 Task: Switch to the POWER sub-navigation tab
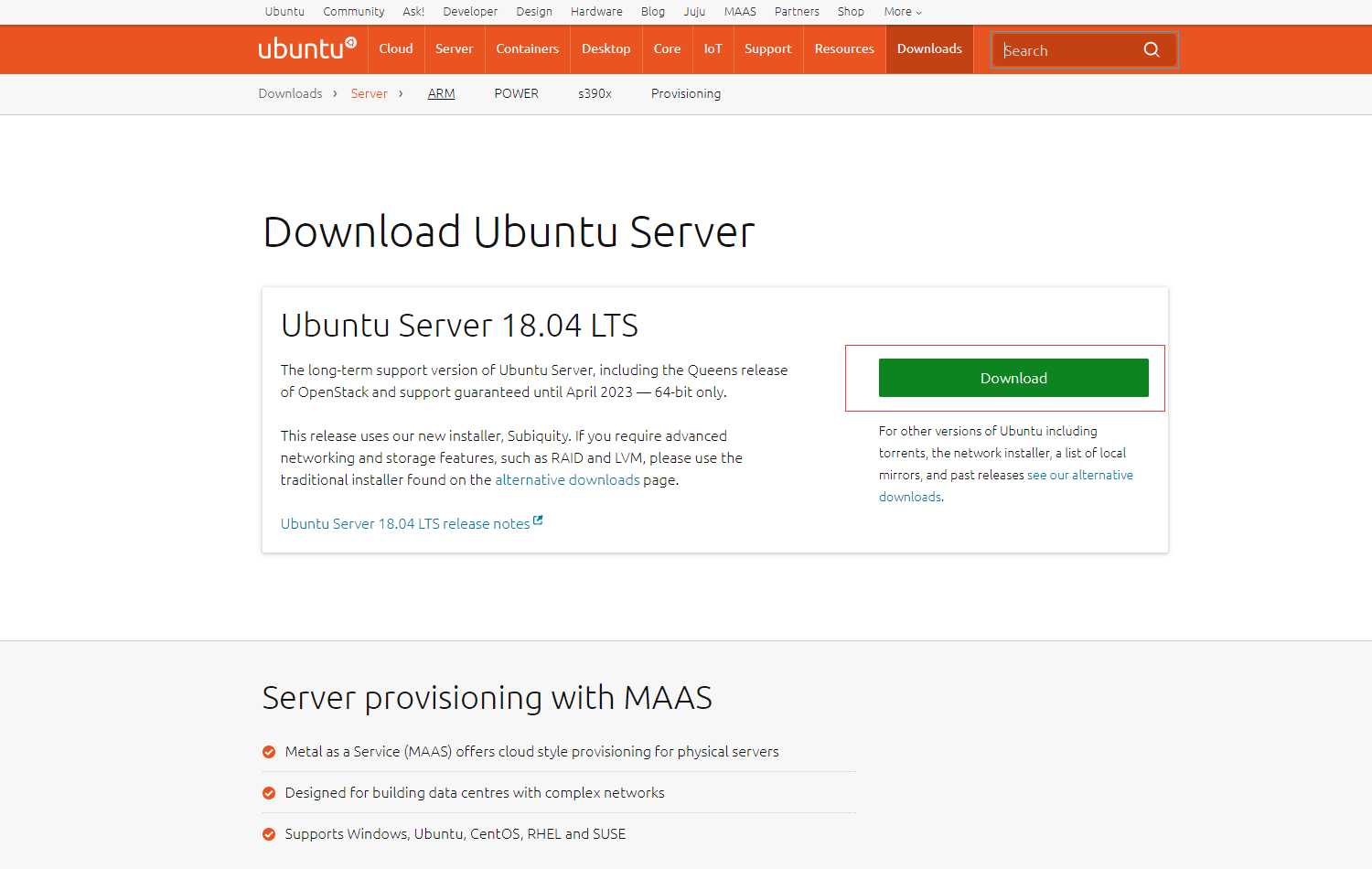tap(516, 93)
